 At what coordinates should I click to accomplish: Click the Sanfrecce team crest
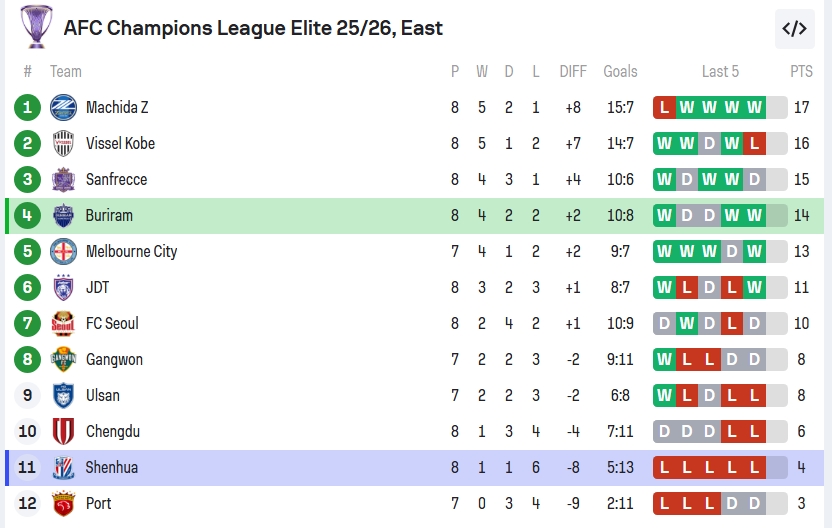click(x=63, y=179)
